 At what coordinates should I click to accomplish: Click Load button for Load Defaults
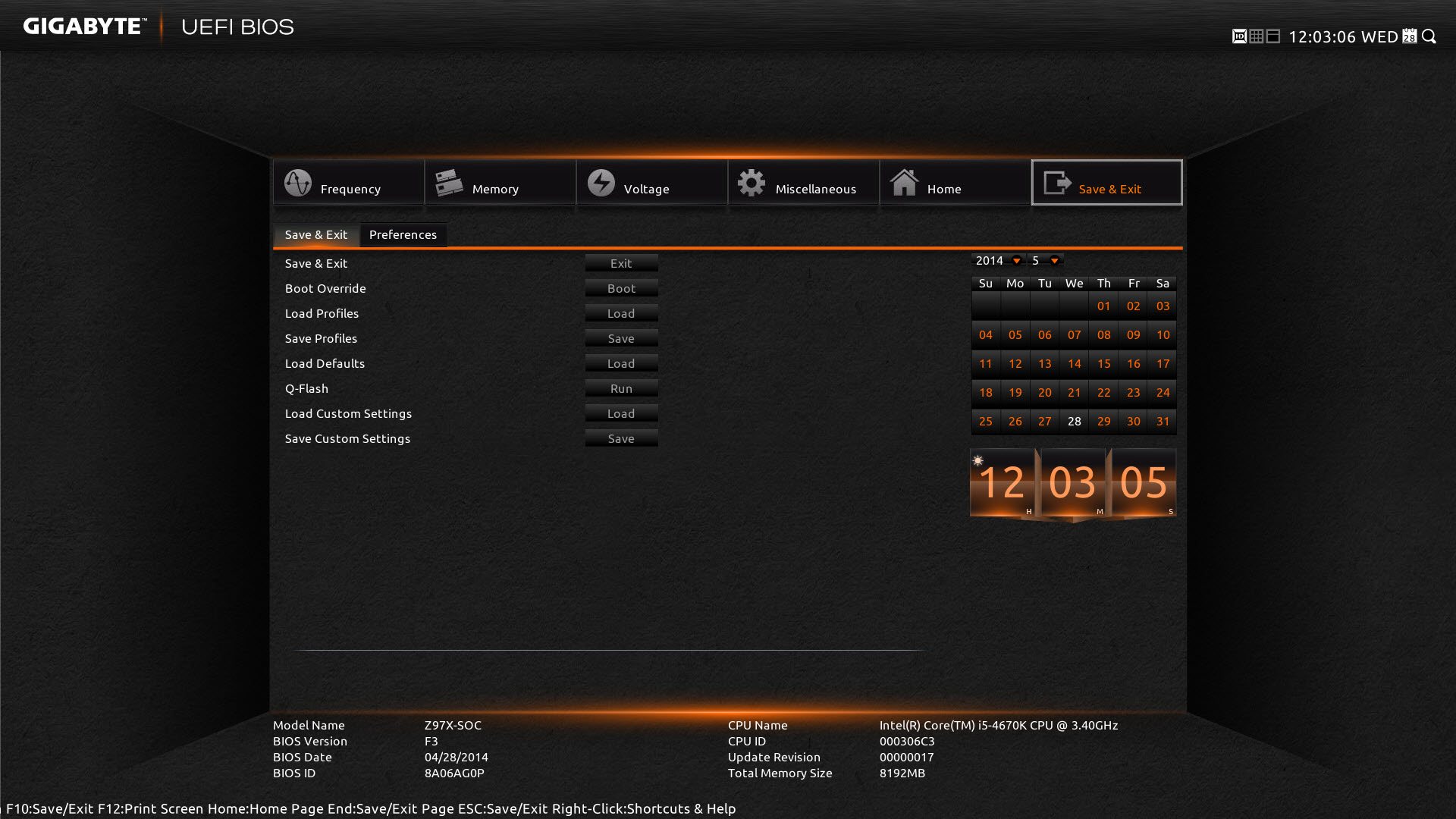pyautogui.click(x=621, y=363)
